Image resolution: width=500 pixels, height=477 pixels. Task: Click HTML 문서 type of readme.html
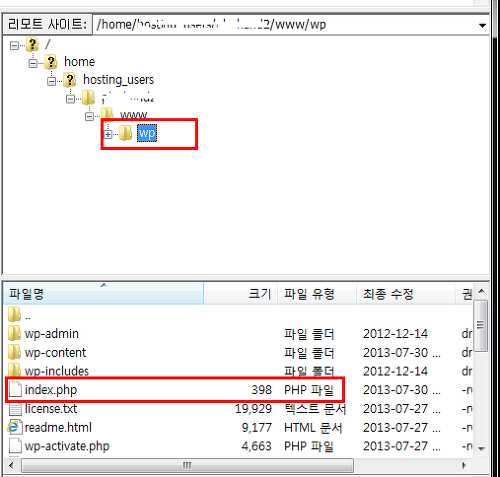(313, 428)
